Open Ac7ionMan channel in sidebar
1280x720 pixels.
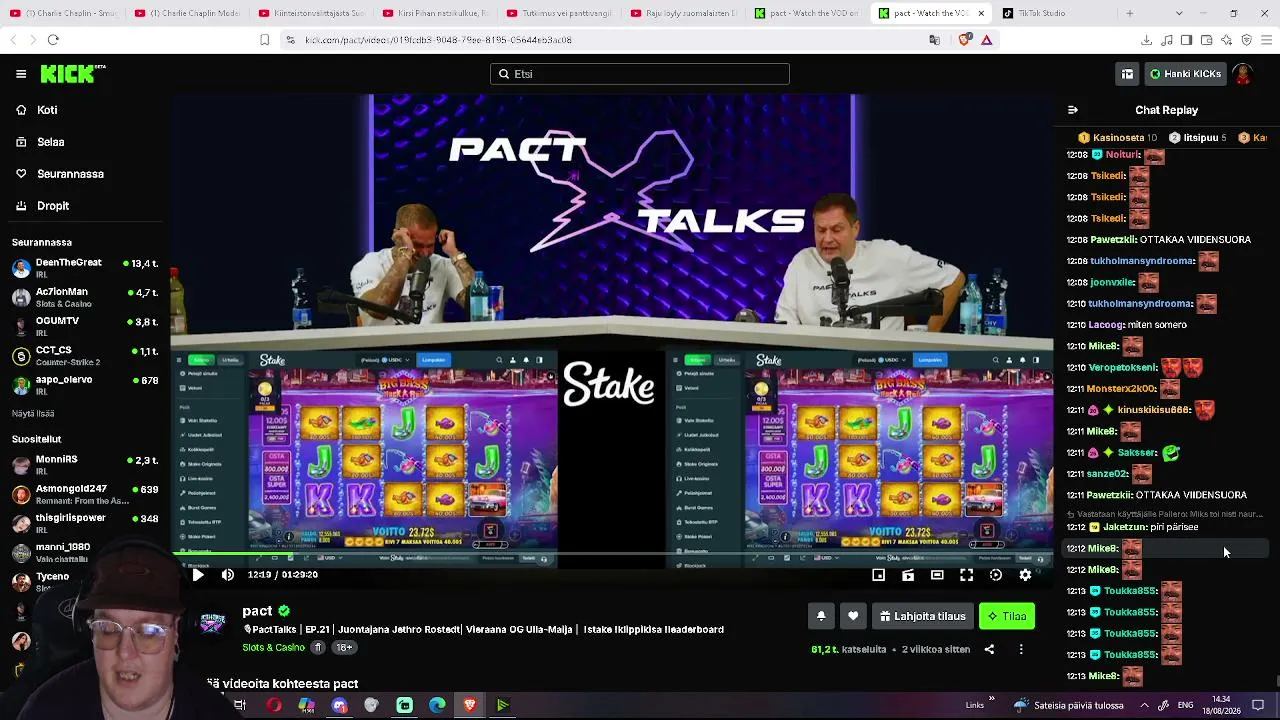pos(85,297)
